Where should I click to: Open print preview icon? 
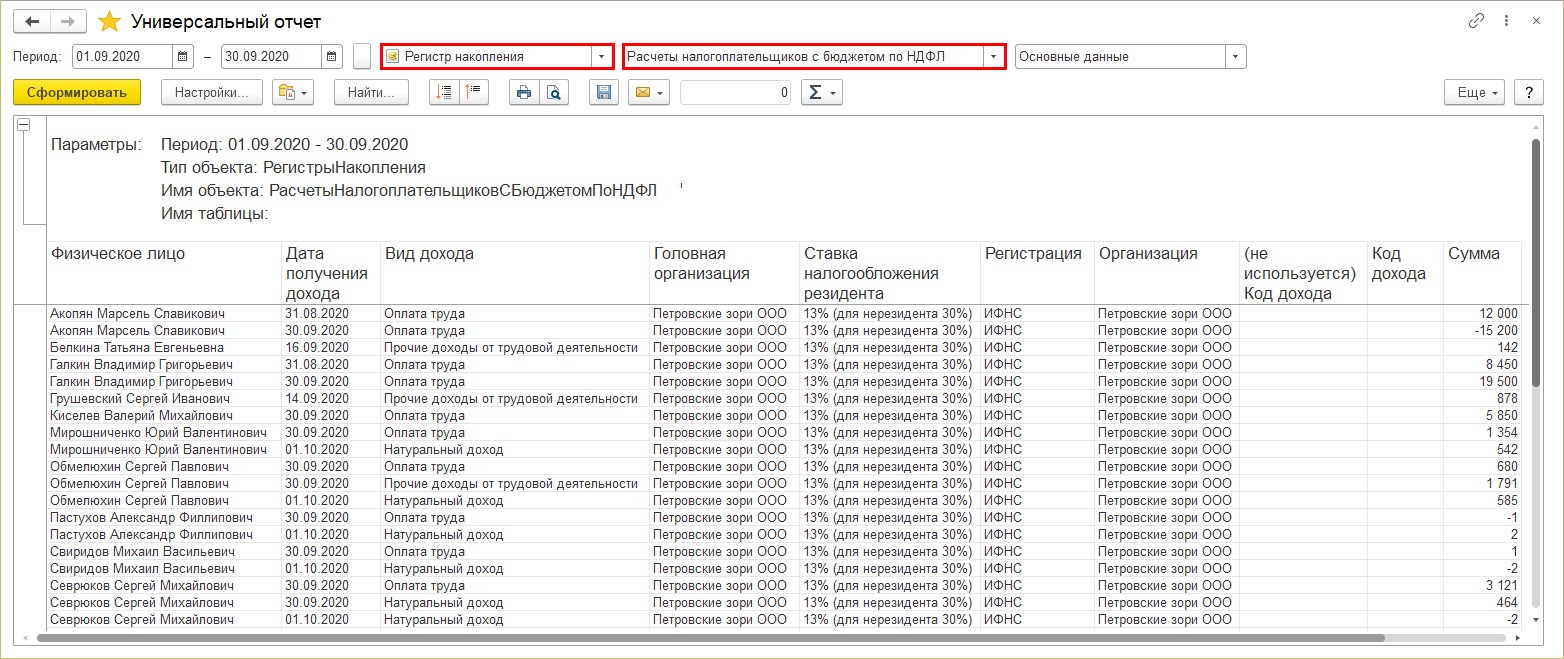pos(554,92)
